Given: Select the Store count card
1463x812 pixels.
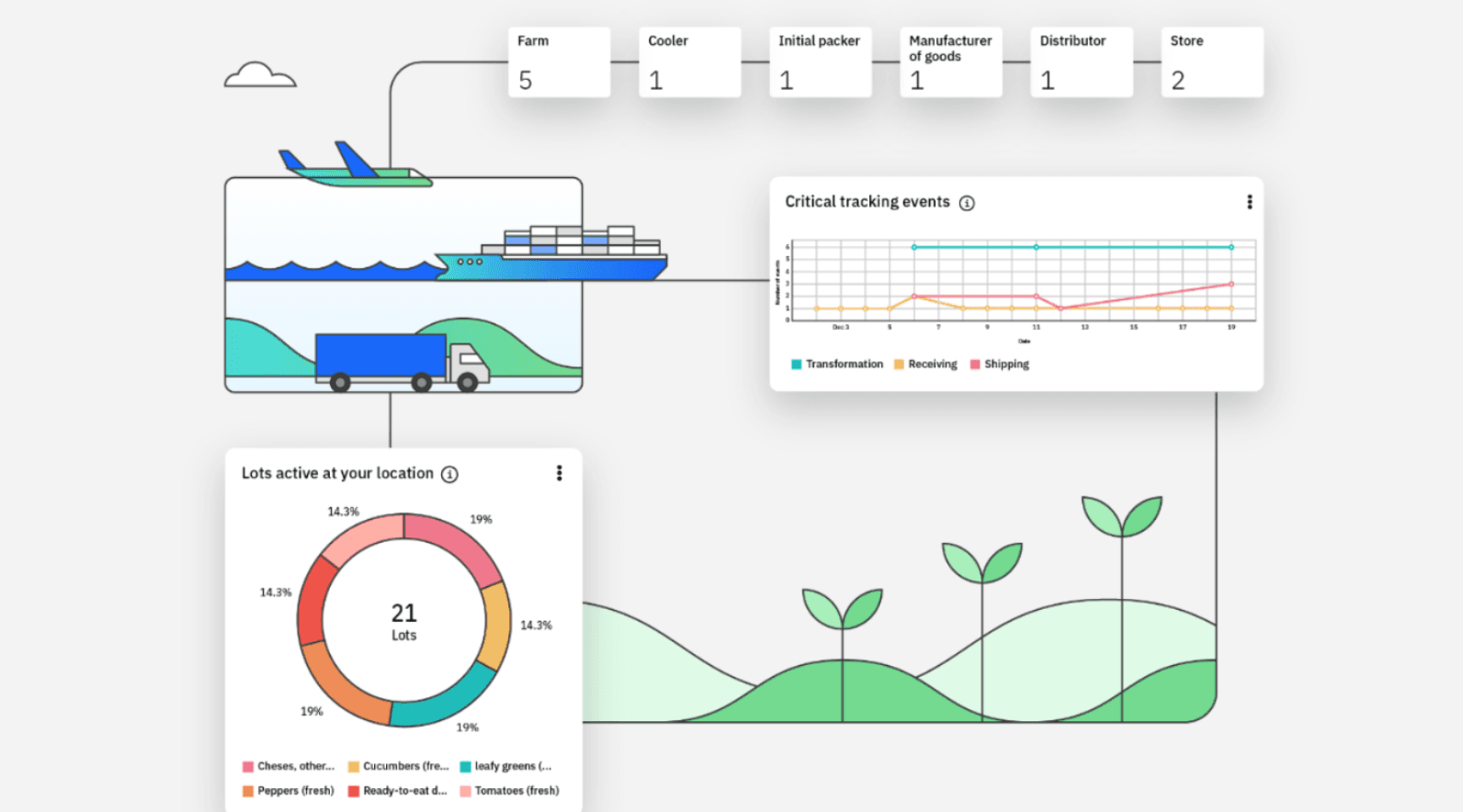Looking at the screenshot, I should point(1211,62).
